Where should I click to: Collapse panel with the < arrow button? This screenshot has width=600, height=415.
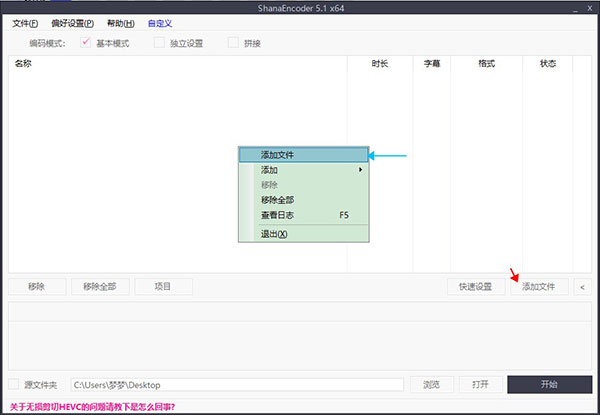click(582, 287)
